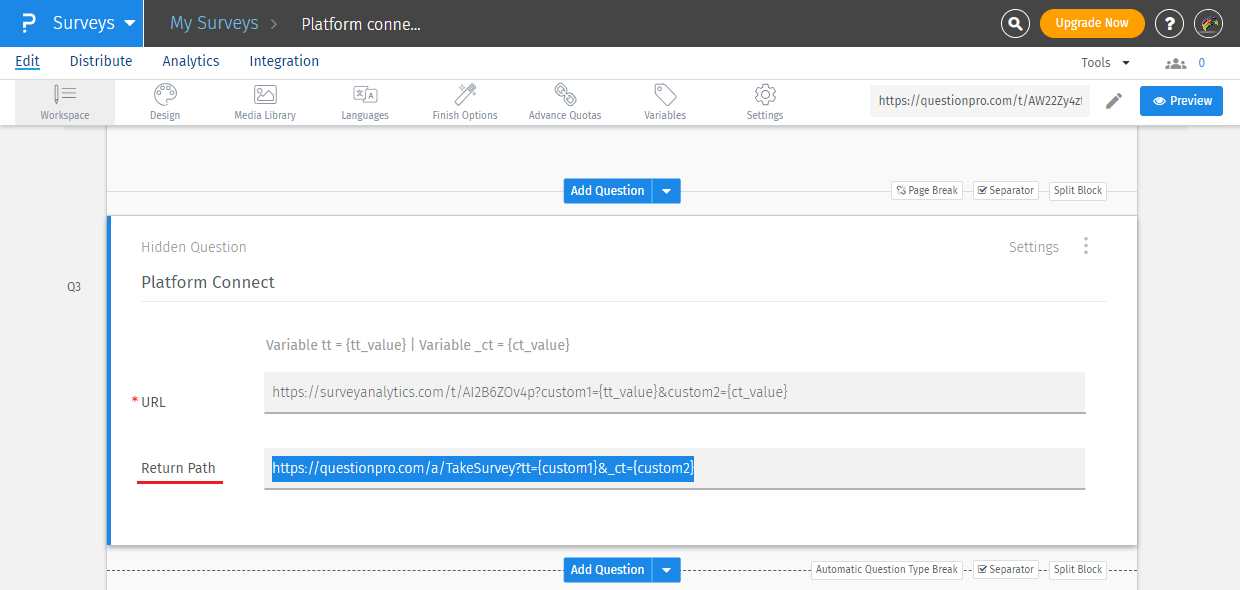Open Advance Quotas
Image resolution: width=1240 pixels, height=590 pixels.
point(565,101)
